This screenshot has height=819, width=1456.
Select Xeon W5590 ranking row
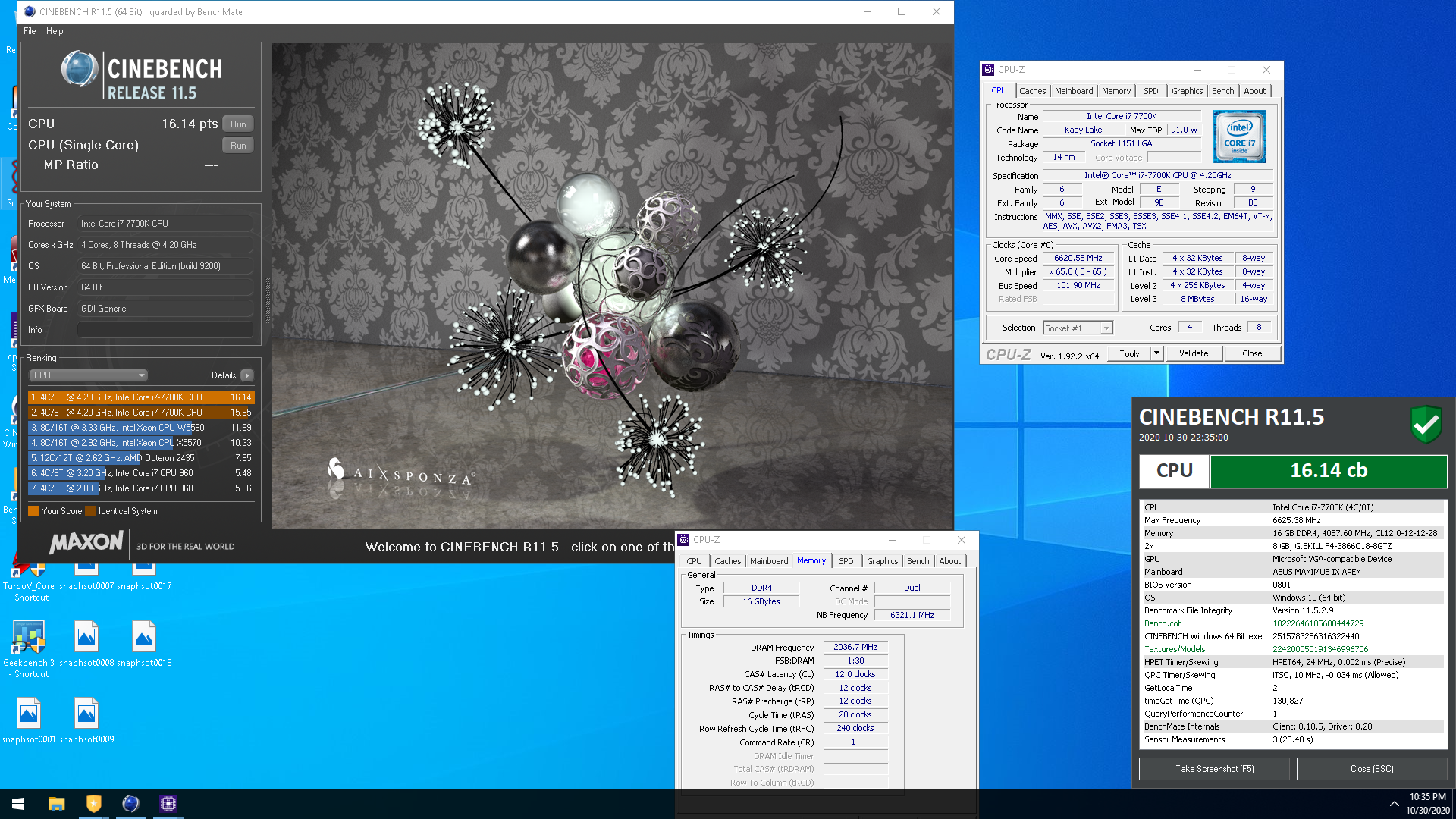(141, 428)
